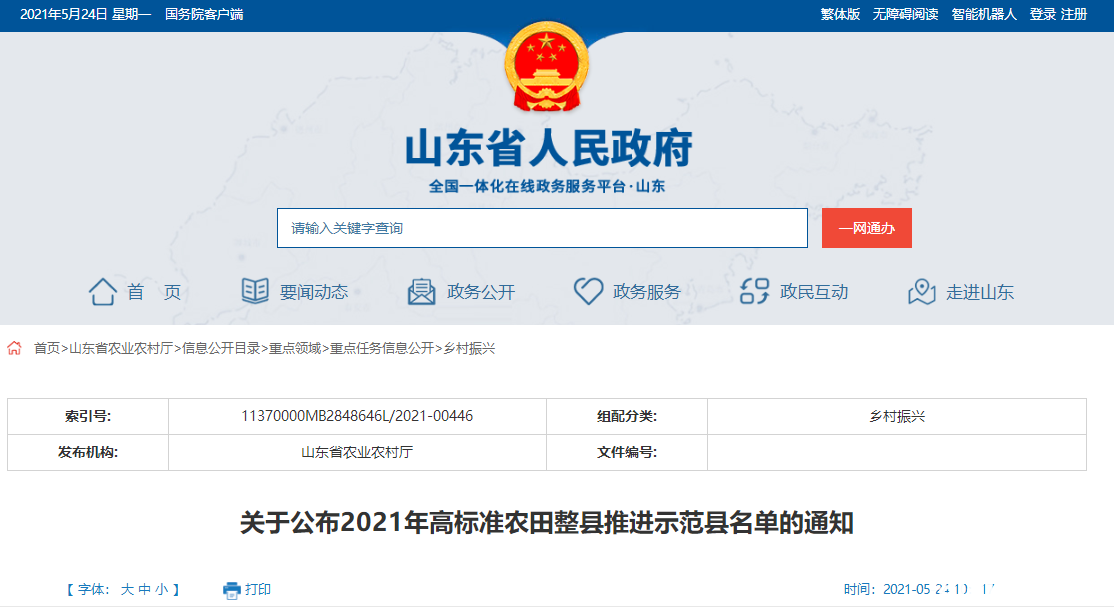
Task: Click the 注册 register link
Action: point(1074,14)
